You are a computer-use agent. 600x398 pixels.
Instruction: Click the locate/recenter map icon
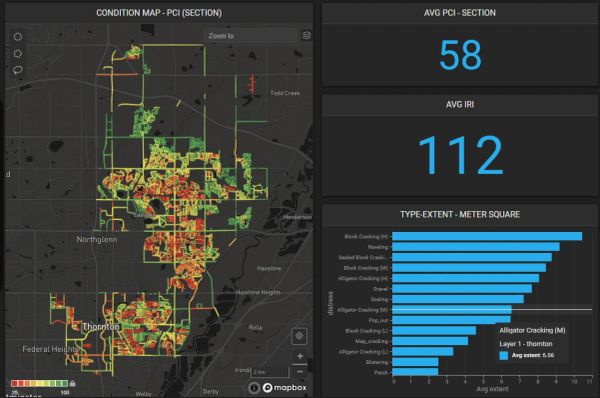(299, 336)
